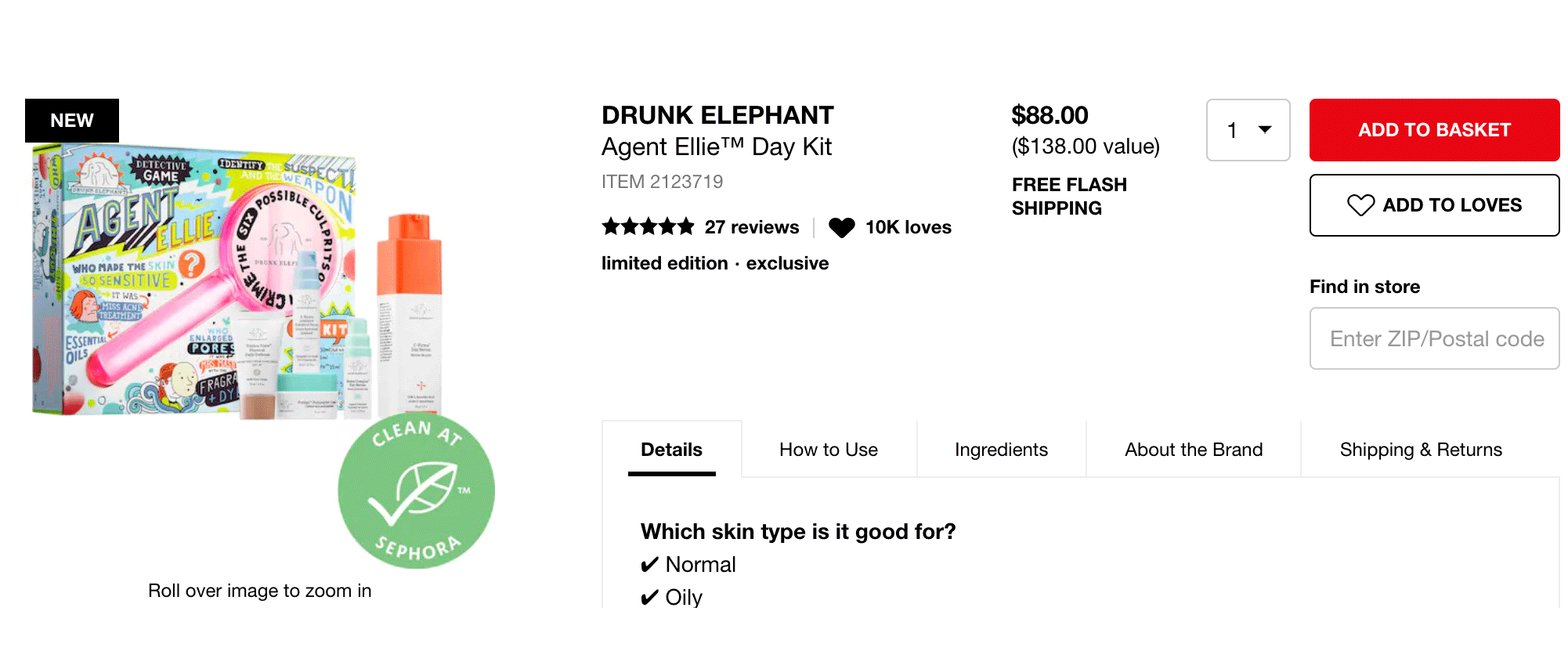Click the 10K loves count text
Screen dimensions: 1568x669
909,227
